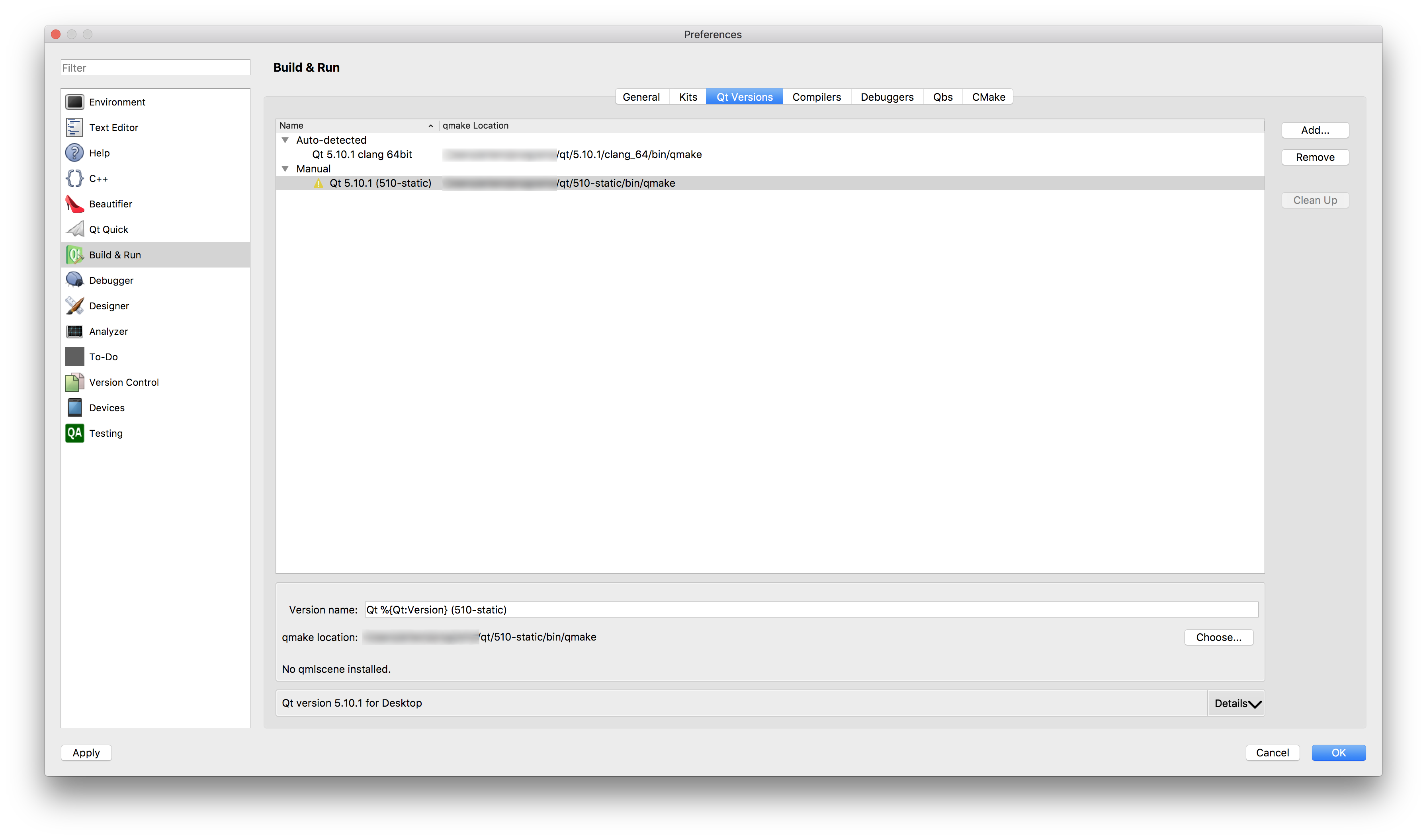Collapse the Manual tree group

pos(285,169)
